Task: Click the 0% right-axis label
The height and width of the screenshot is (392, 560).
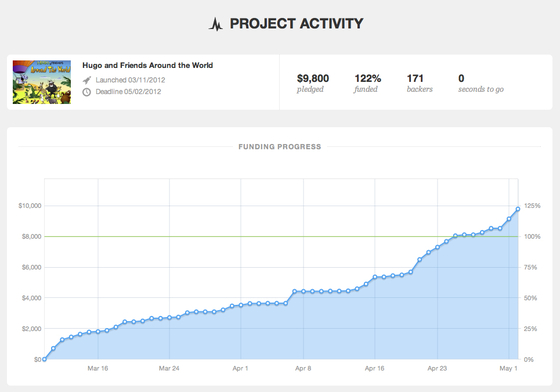Action: [529, 360]
